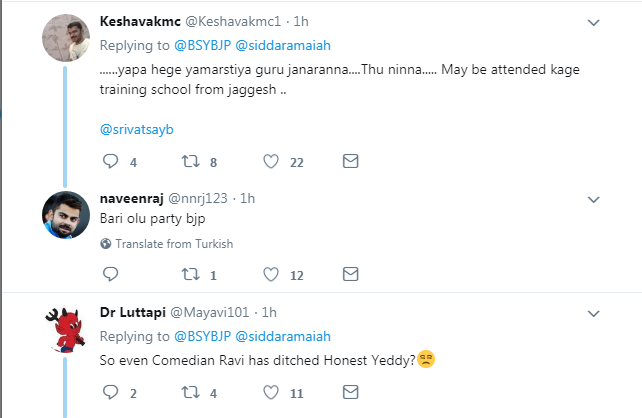This screenshot has width=642, height=418.
Task: Open the @srivatsayb mention link
Action: 138,128
